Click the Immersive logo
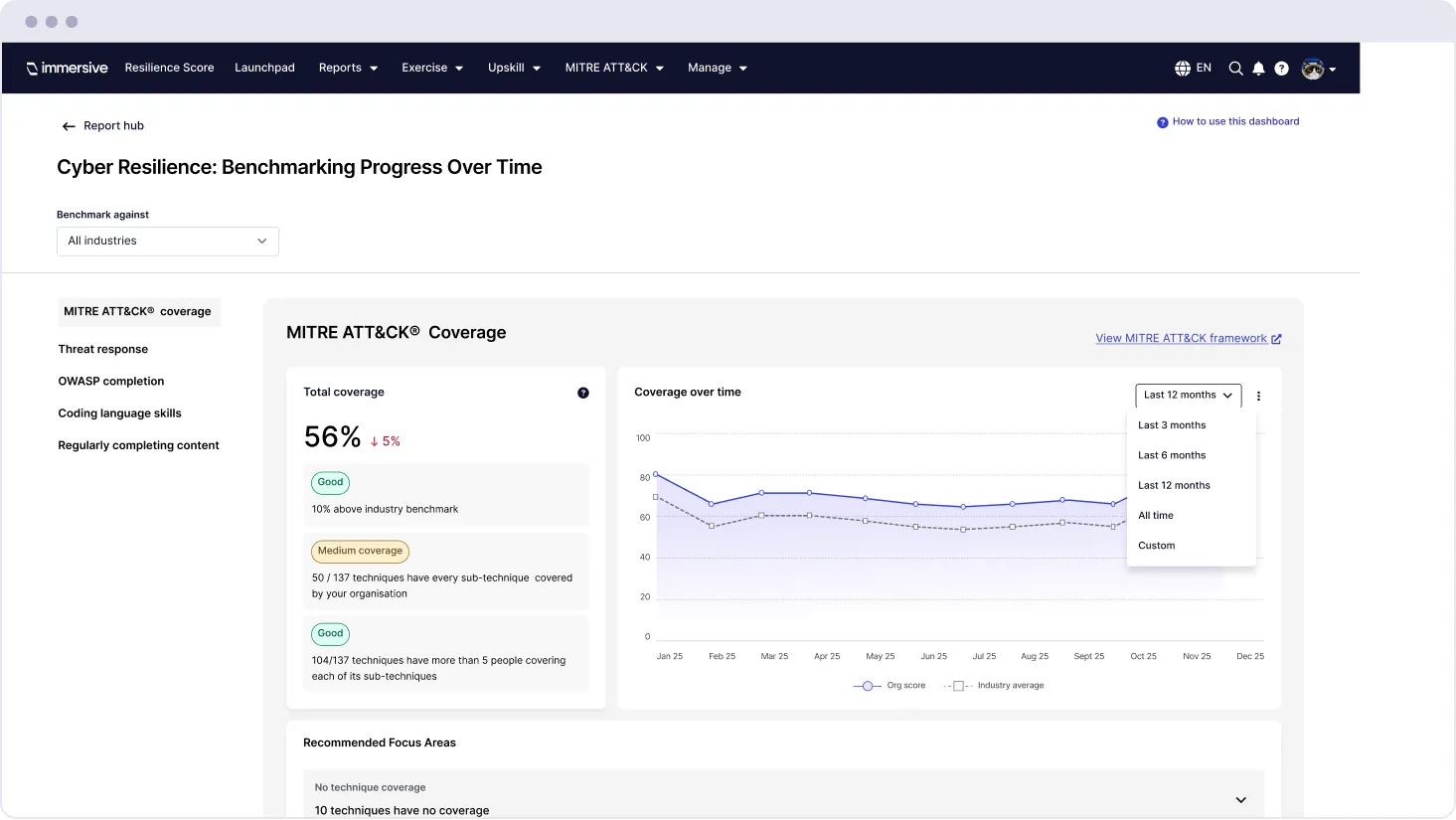The width and height of the screenshot is (1456, 820). coord(67,68)
